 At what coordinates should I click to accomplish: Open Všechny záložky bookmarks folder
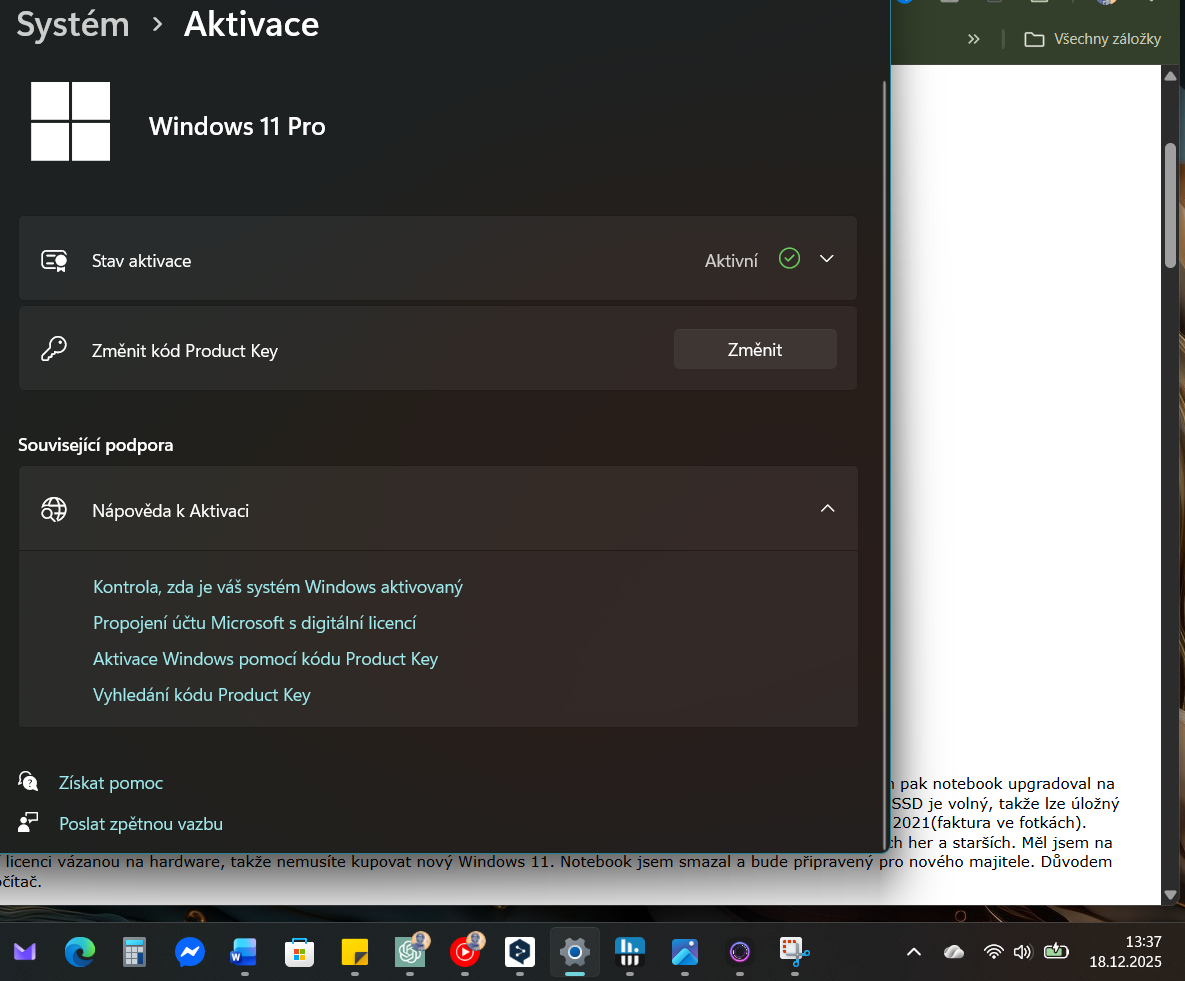click(1093, 39)
